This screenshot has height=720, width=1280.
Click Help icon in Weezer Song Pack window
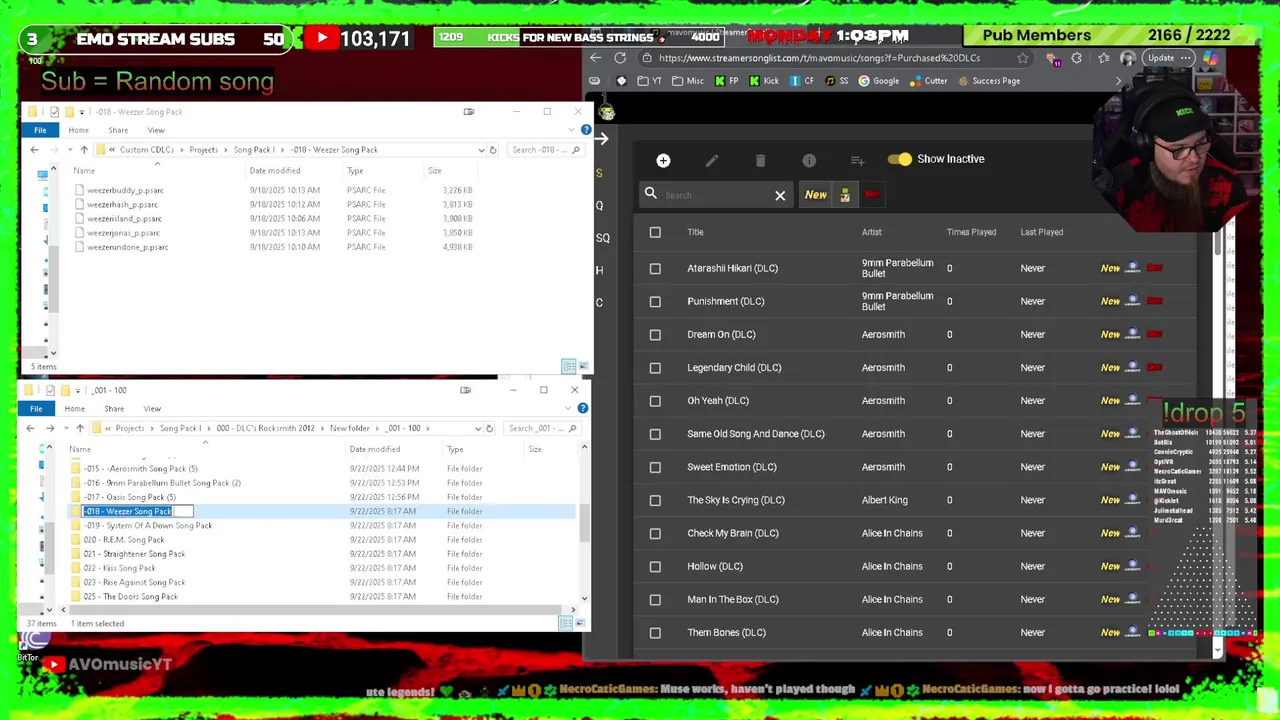[586, 130]
